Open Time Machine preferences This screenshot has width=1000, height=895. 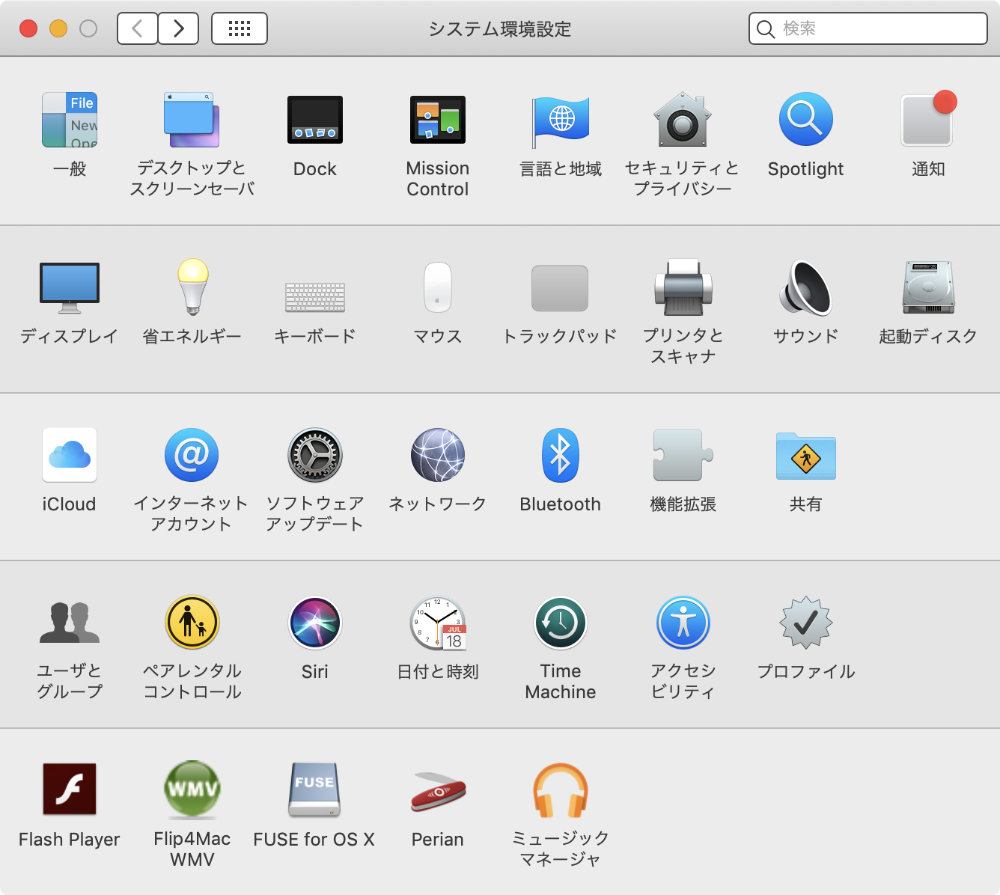click(x=560, y=623)
